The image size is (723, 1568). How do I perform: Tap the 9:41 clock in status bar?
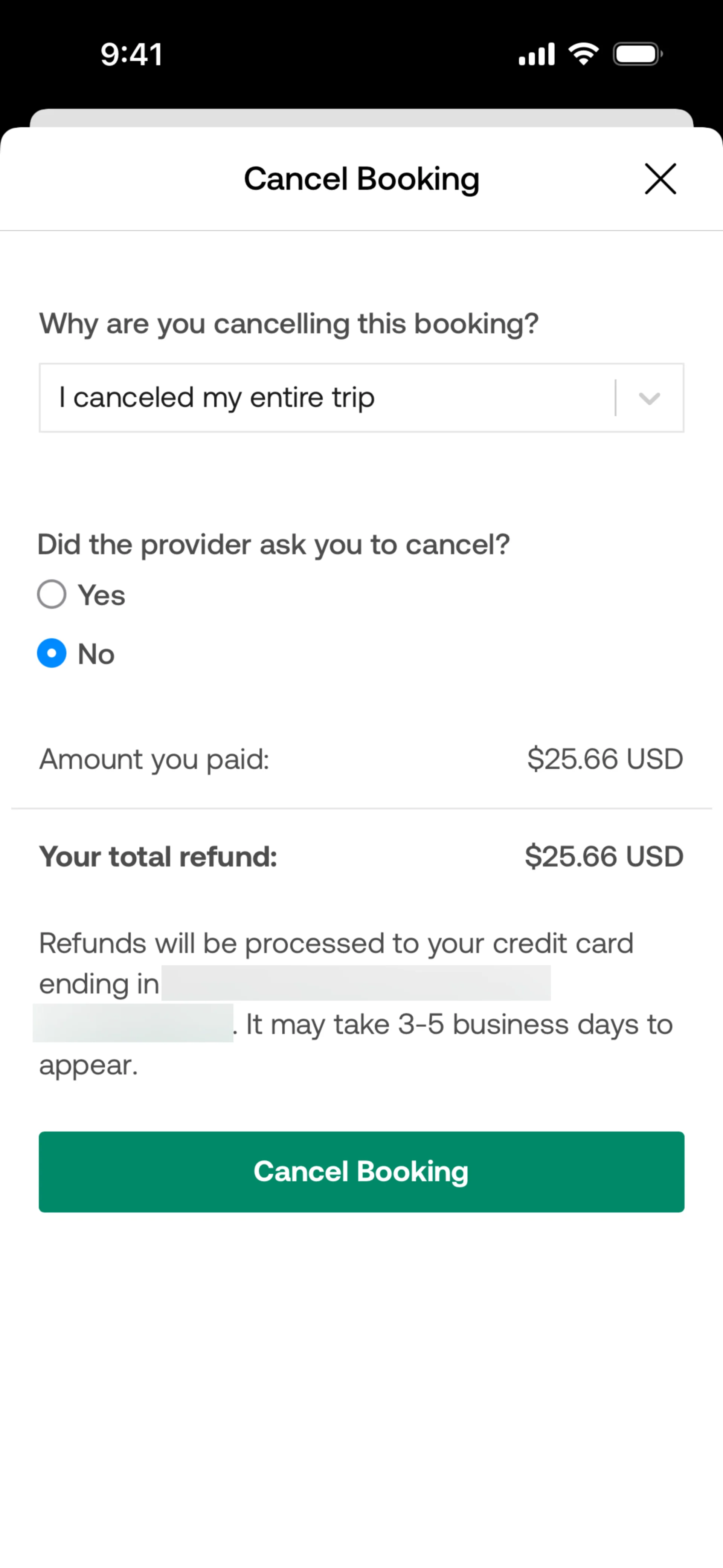click(x=132, y=55)
